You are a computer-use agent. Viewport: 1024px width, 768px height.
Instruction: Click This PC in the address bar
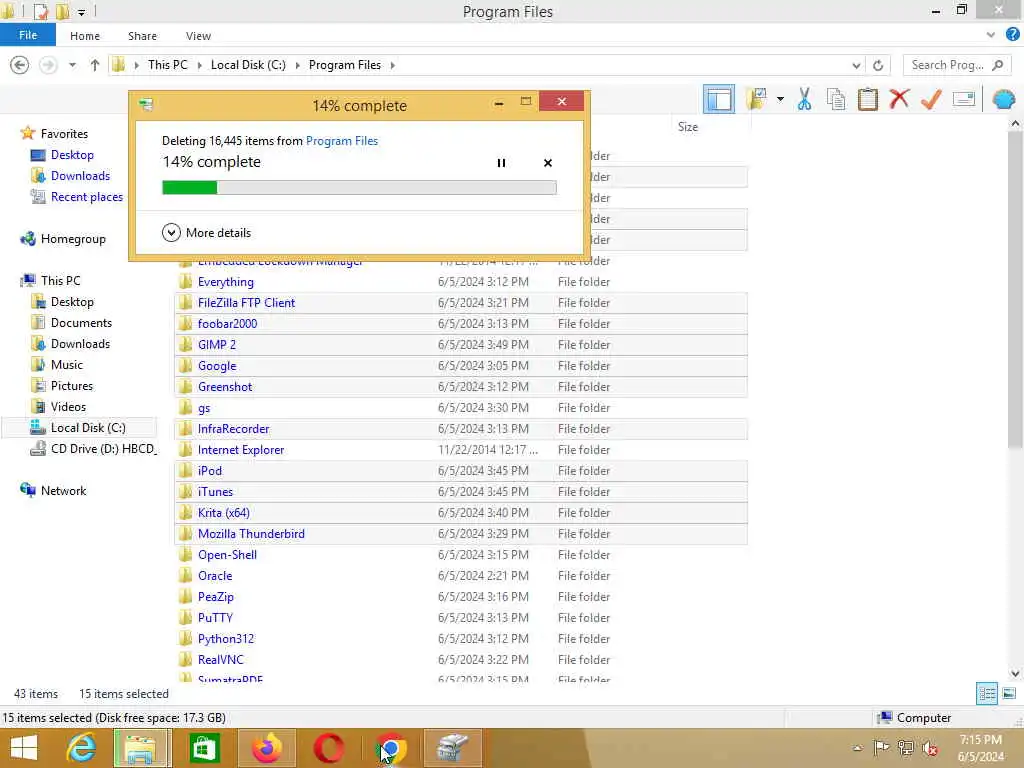point(167,65)
